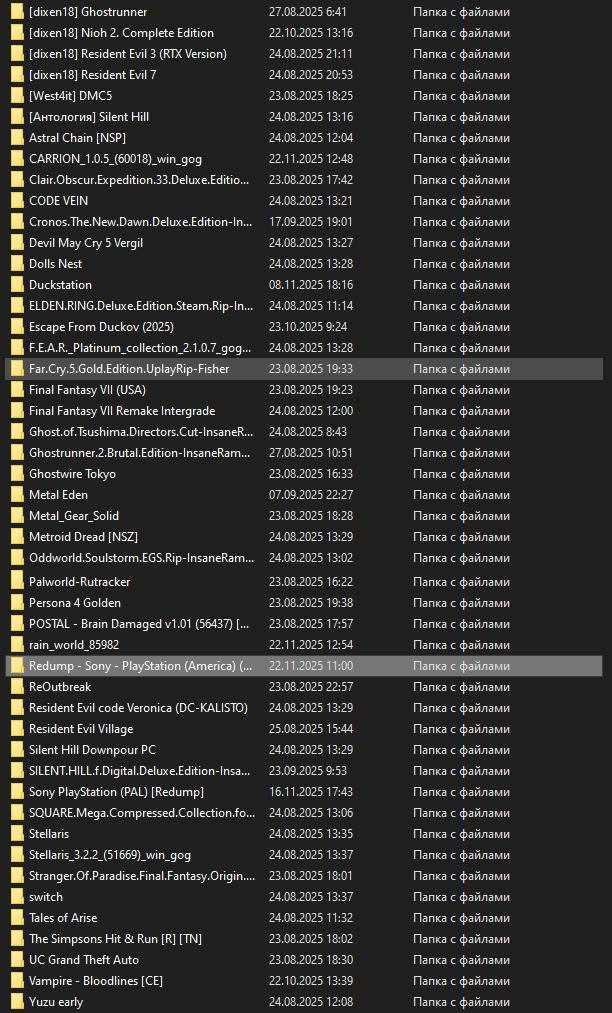
Task: Select The Simpsons Hit & Run [R] [TN]
Action: pyautogui.click(x=116, y=939)
